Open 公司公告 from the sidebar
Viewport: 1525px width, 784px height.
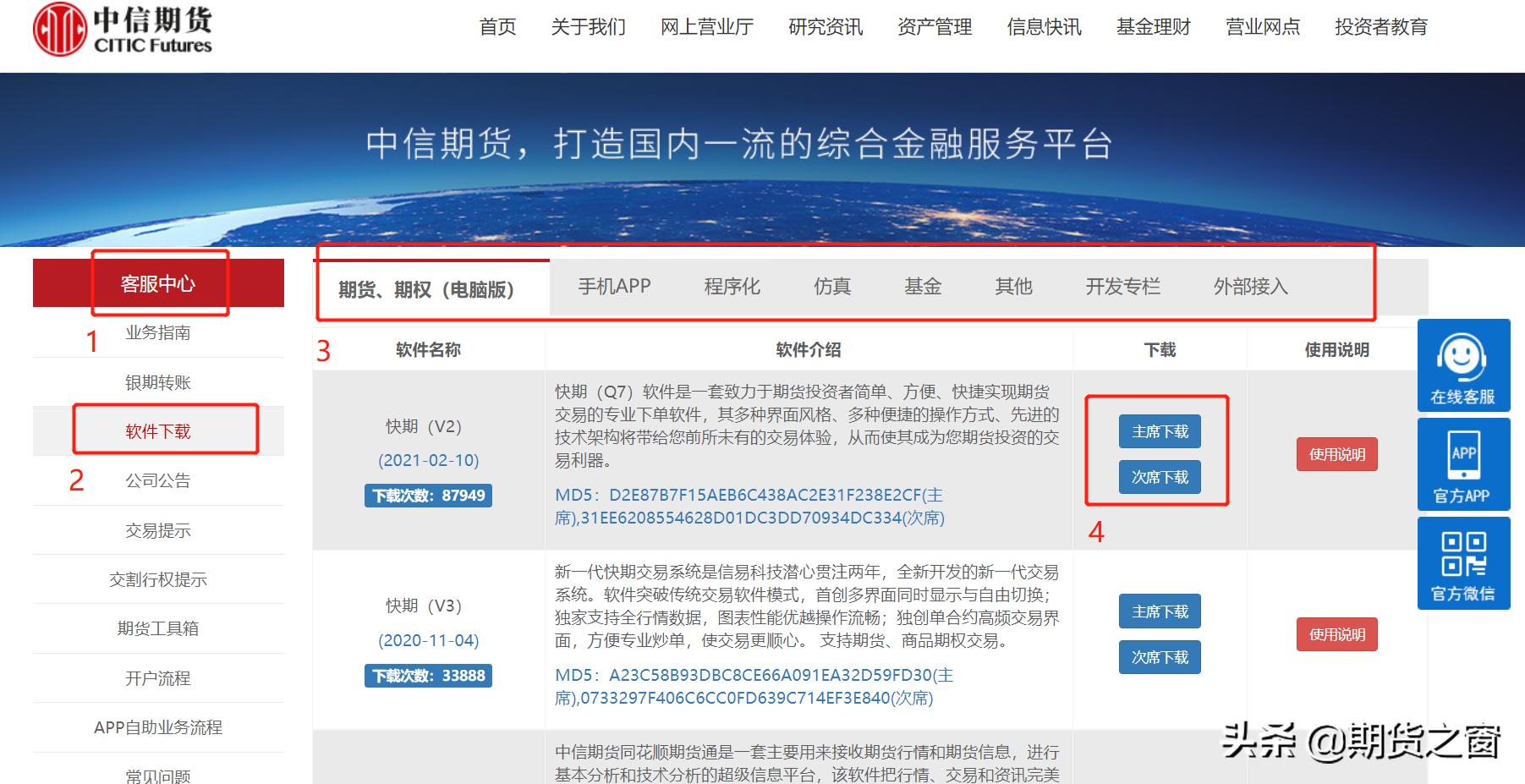click(x=156, y=480)
